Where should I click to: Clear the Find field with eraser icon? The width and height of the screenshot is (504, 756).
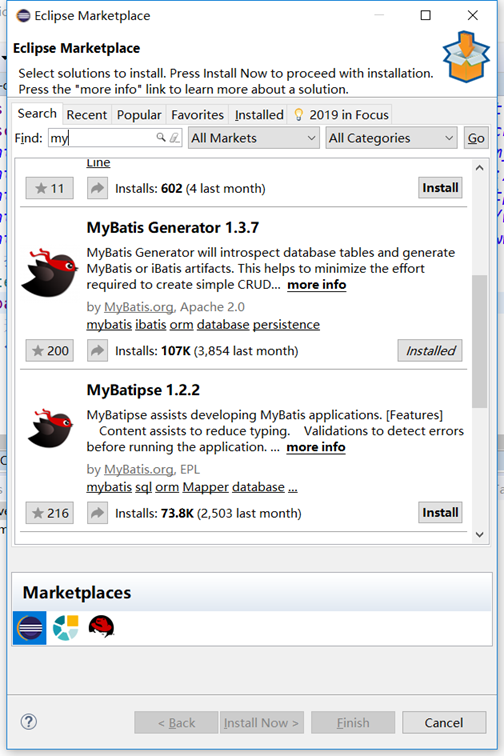(174, 138)
